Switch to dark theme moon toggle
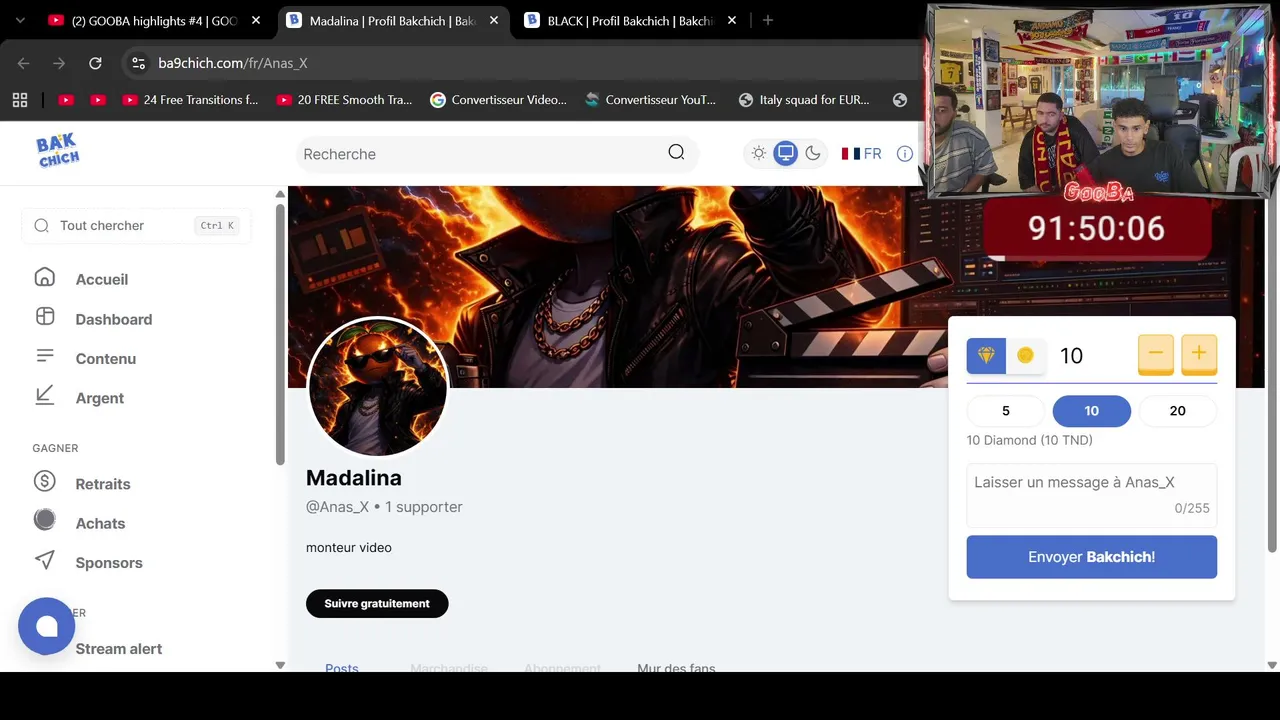The height and width of the screenshot is (720, 1280). 813,153
